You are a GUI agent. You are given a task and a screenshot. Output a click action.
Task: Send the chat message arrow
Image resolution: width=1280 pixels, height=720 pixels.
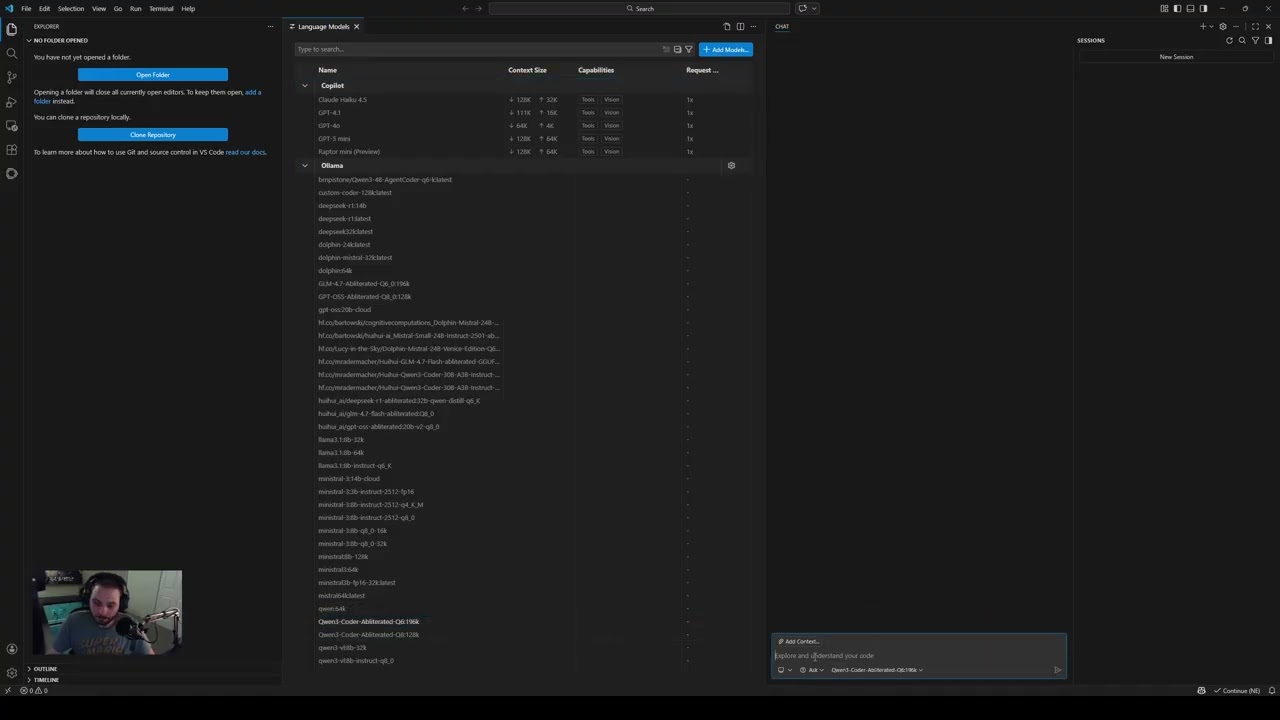1057,670
